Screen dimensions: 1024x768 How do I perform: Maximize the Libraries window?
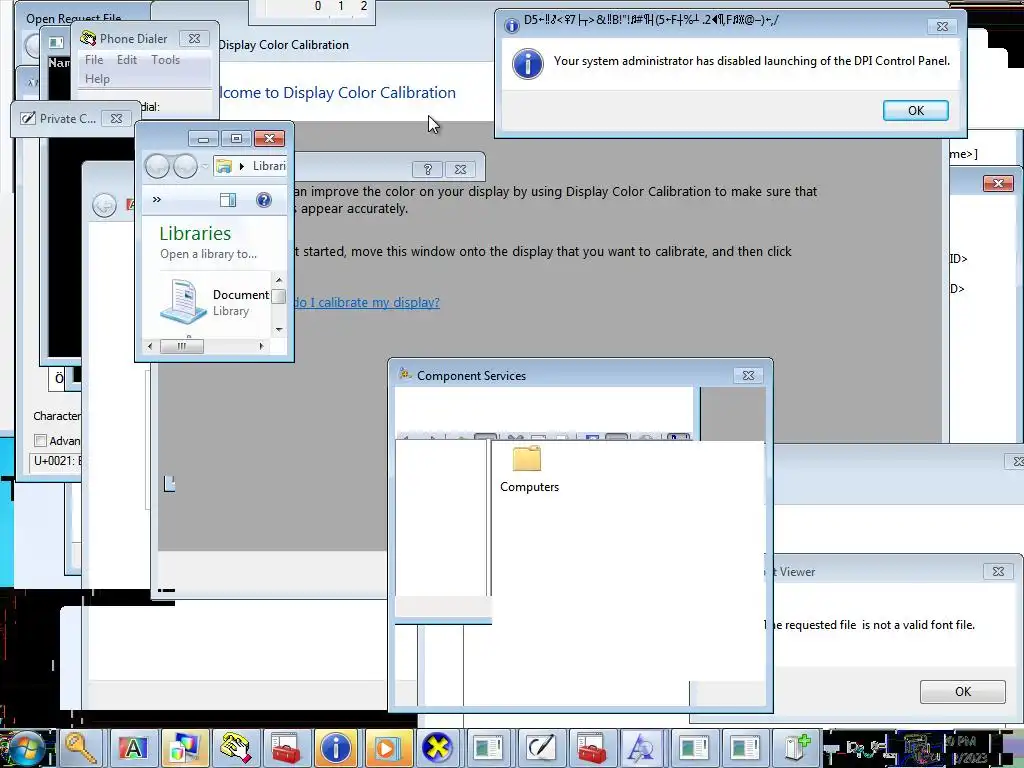(x=236, y=138)
